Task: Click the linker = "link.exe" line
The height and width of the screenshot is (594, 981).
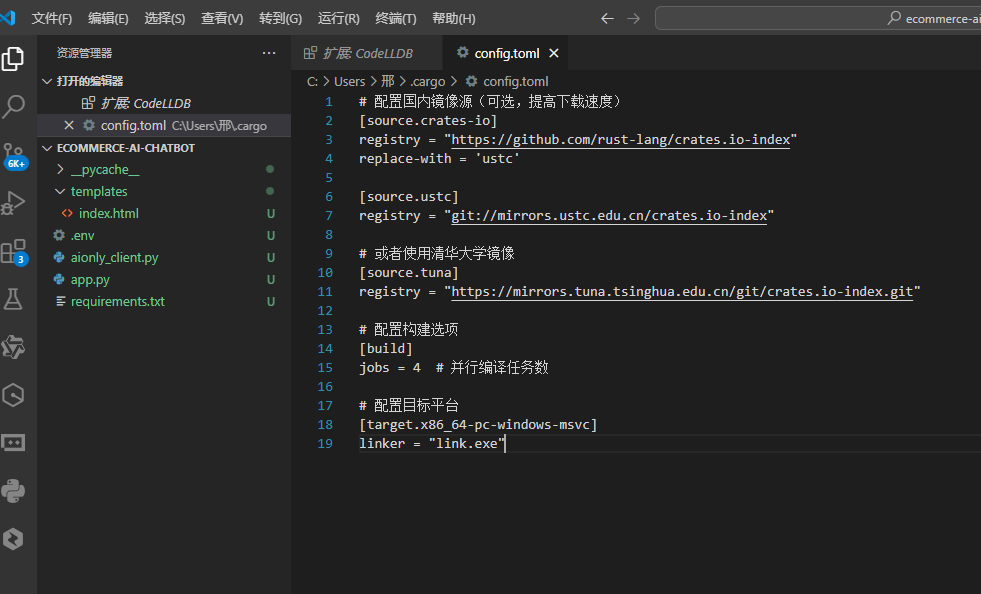Action: [432, 443]
